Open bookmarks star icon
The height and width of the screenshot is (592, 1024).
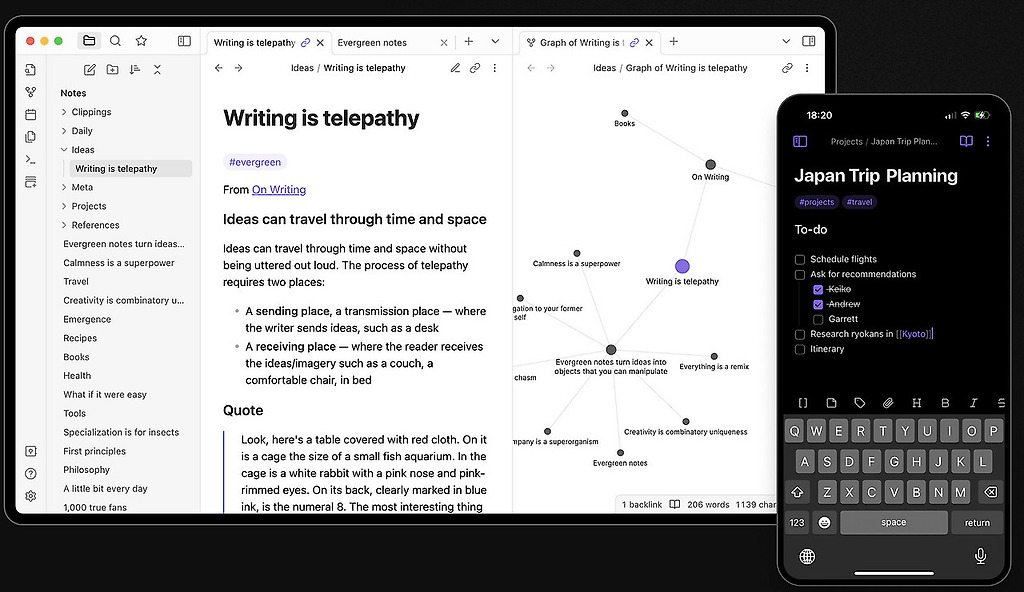(141, 41)
